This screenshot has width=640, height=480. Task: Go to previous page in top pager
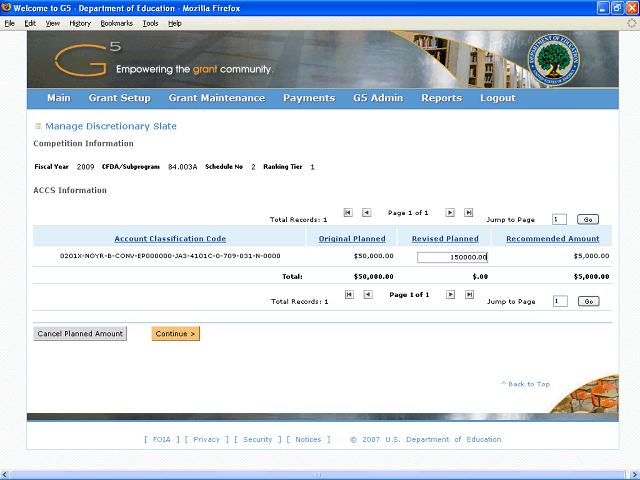367,213
